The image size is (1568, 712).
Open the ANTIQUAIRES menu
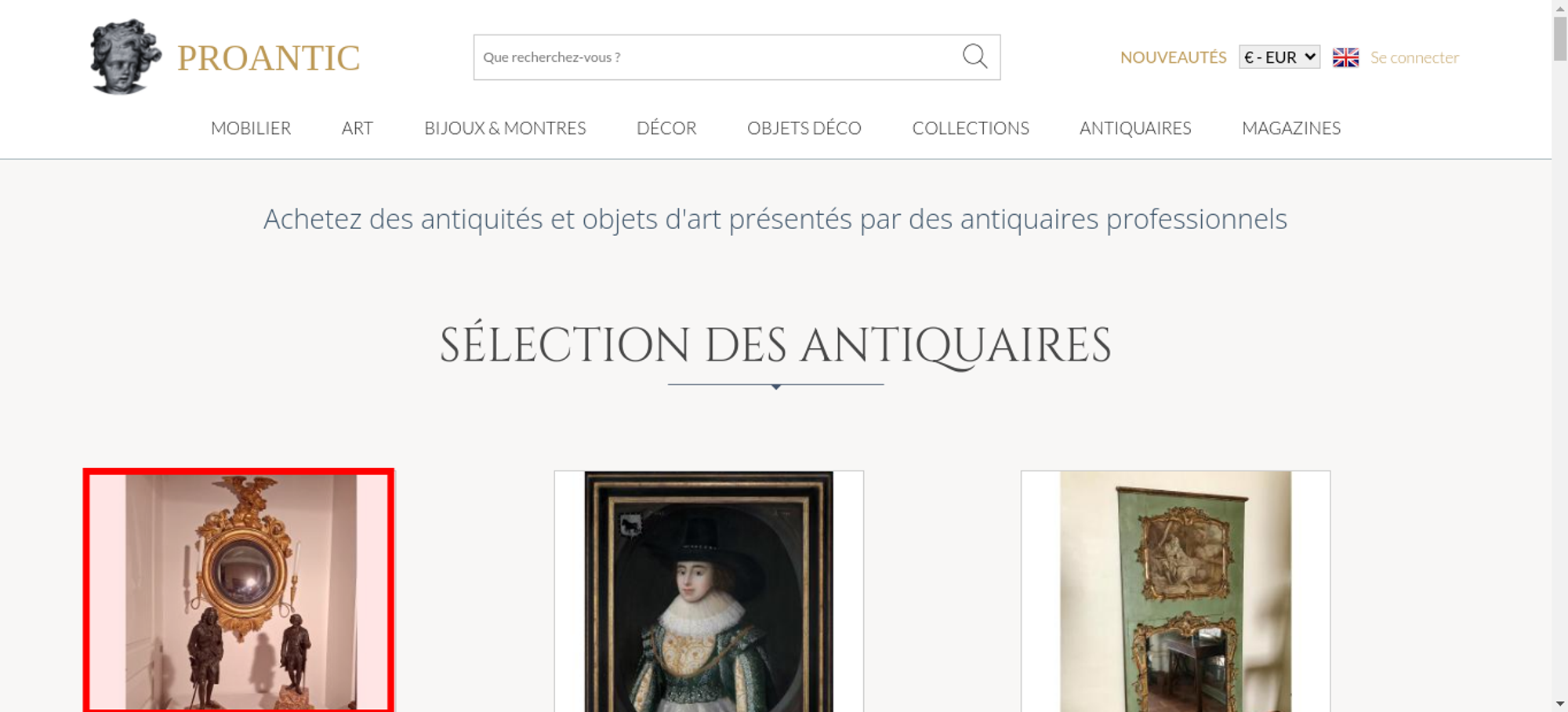1135,128
